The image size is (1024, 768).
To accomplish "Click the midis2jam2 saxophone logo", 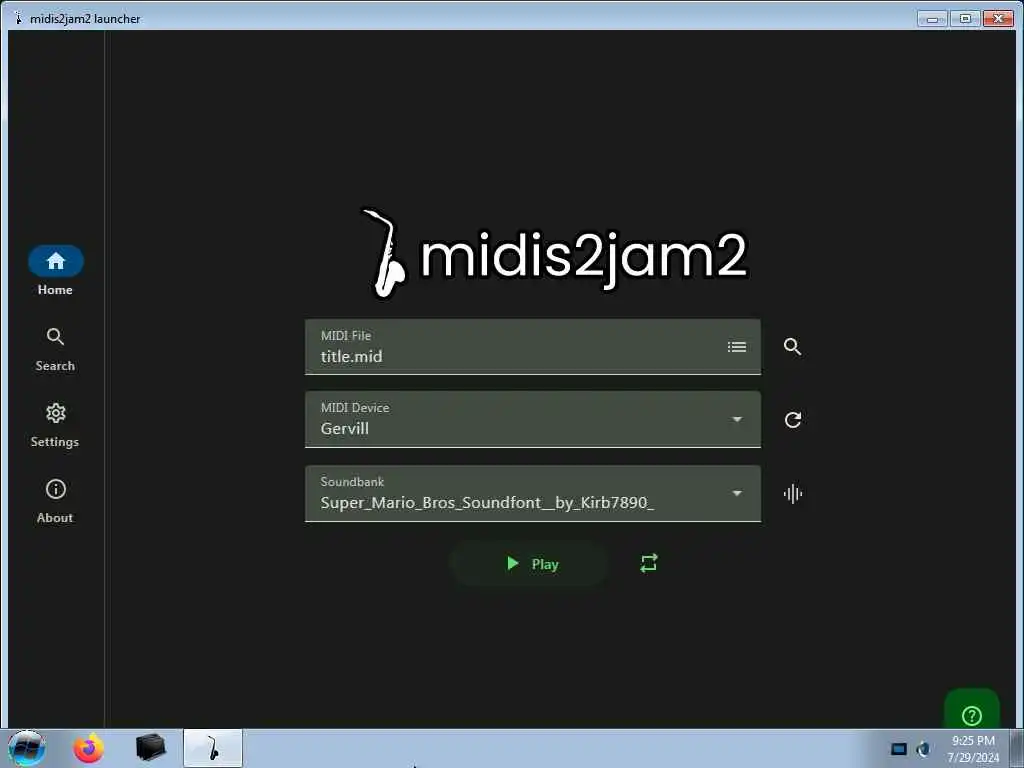I will (385, 253).
